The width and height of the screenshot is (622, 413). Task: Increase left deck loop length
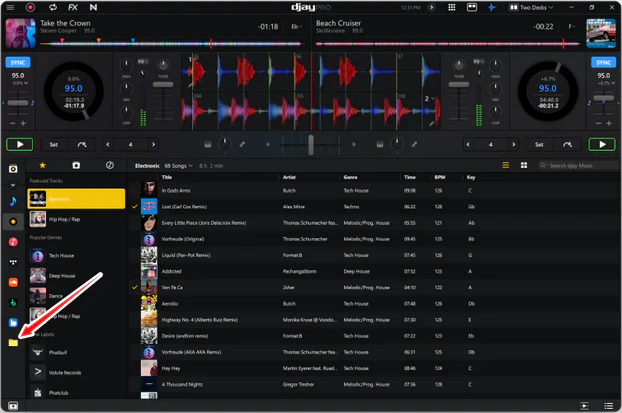pos(153,144)
